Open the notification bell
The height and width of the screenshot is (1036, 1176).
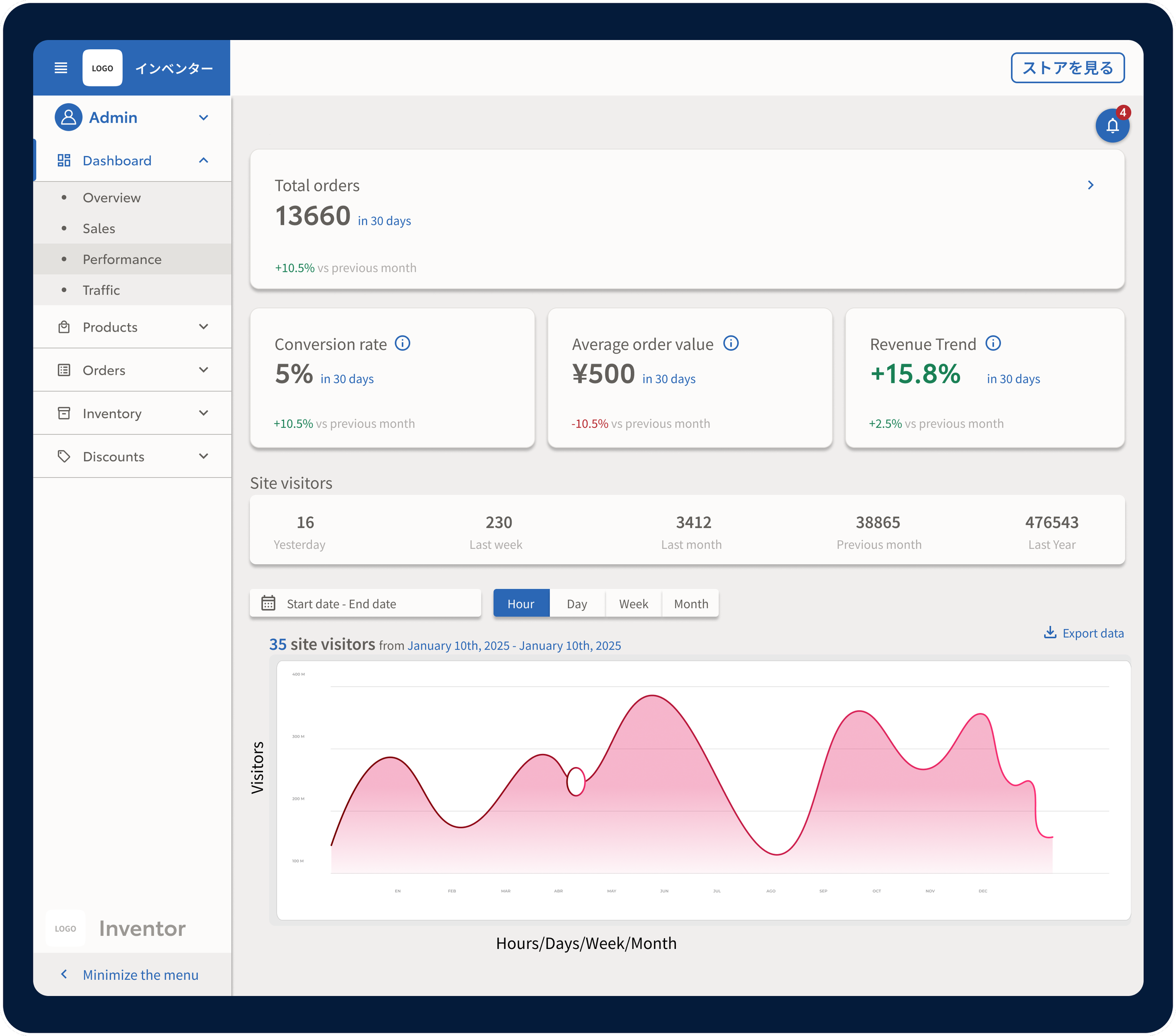click(1112, 126)
